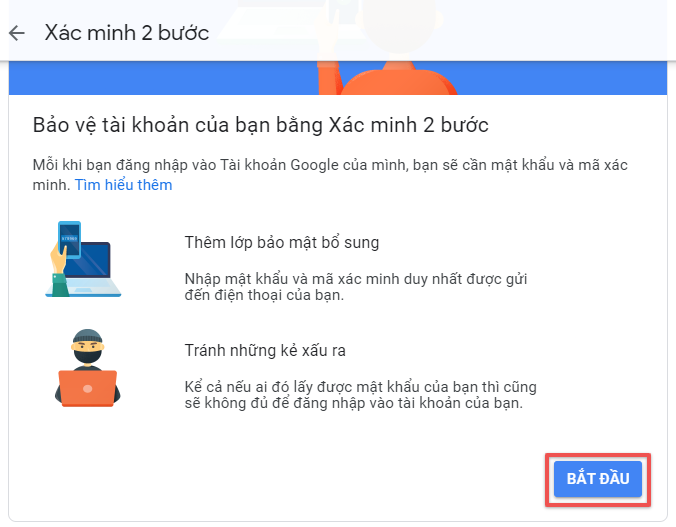Click the orange person figure in the banner
Screen dimensions: 676x527
point(399,78)
